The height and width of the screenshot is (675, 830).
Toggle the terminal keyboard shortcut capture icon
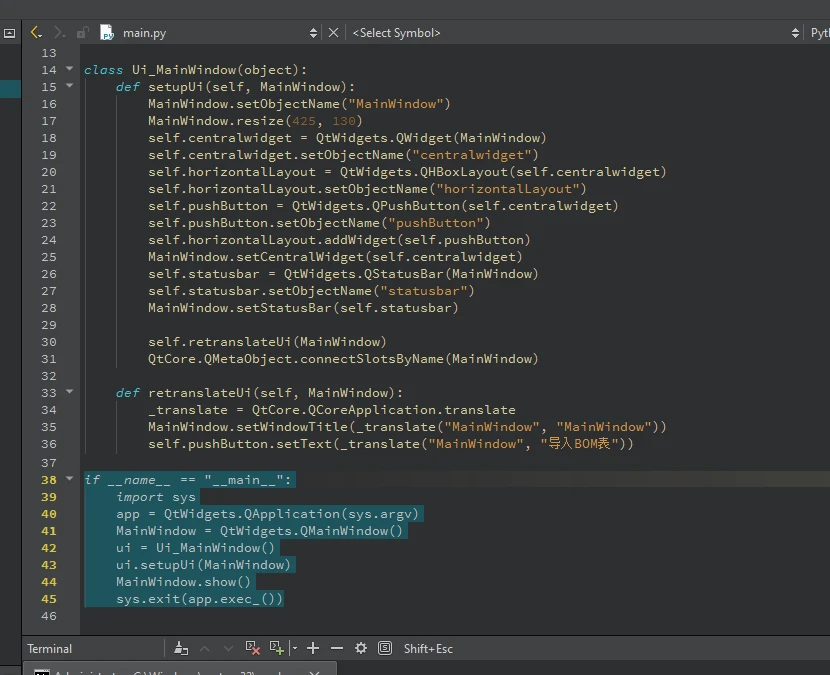pos(385,648)
